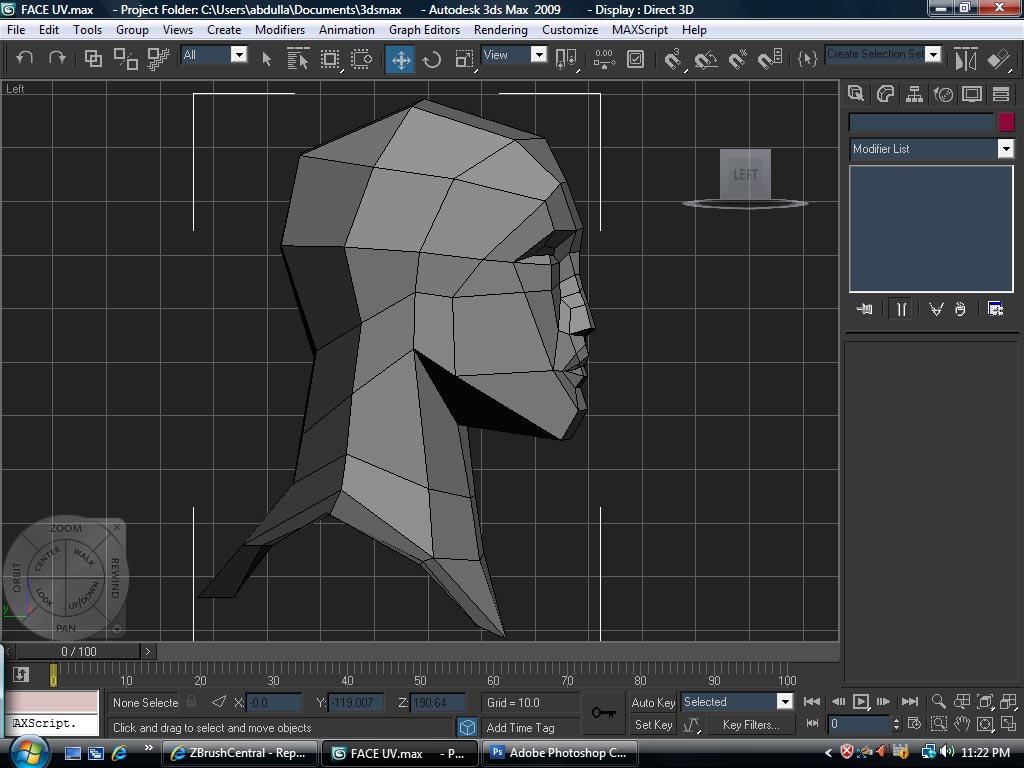Click the Set Keys key icon button

(603, 712)
